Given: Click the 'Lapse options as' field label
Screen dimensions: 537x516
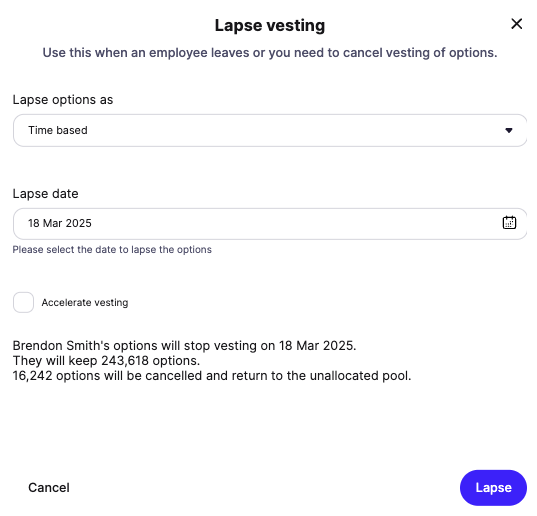Looking at the screenshot, I should coord(63,100).
